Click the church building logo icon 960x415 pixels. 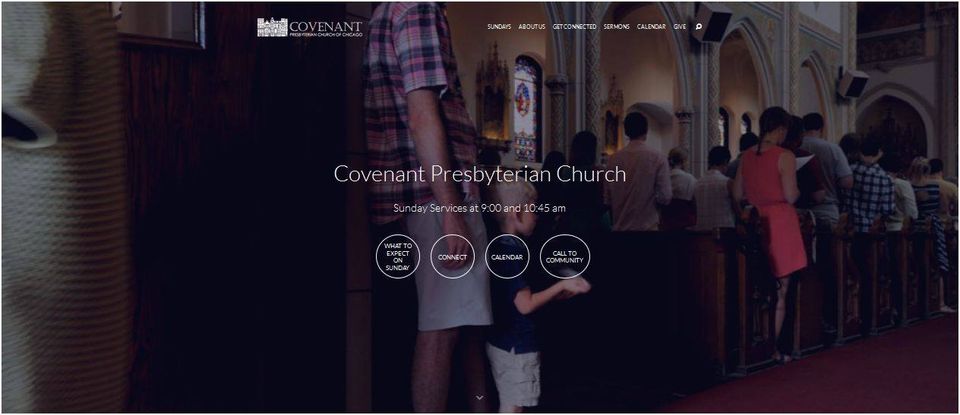pos(272,27)
